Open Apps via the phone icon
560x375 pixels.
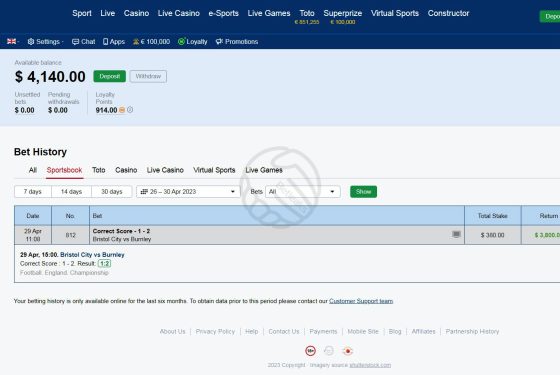tap(105, 42)
